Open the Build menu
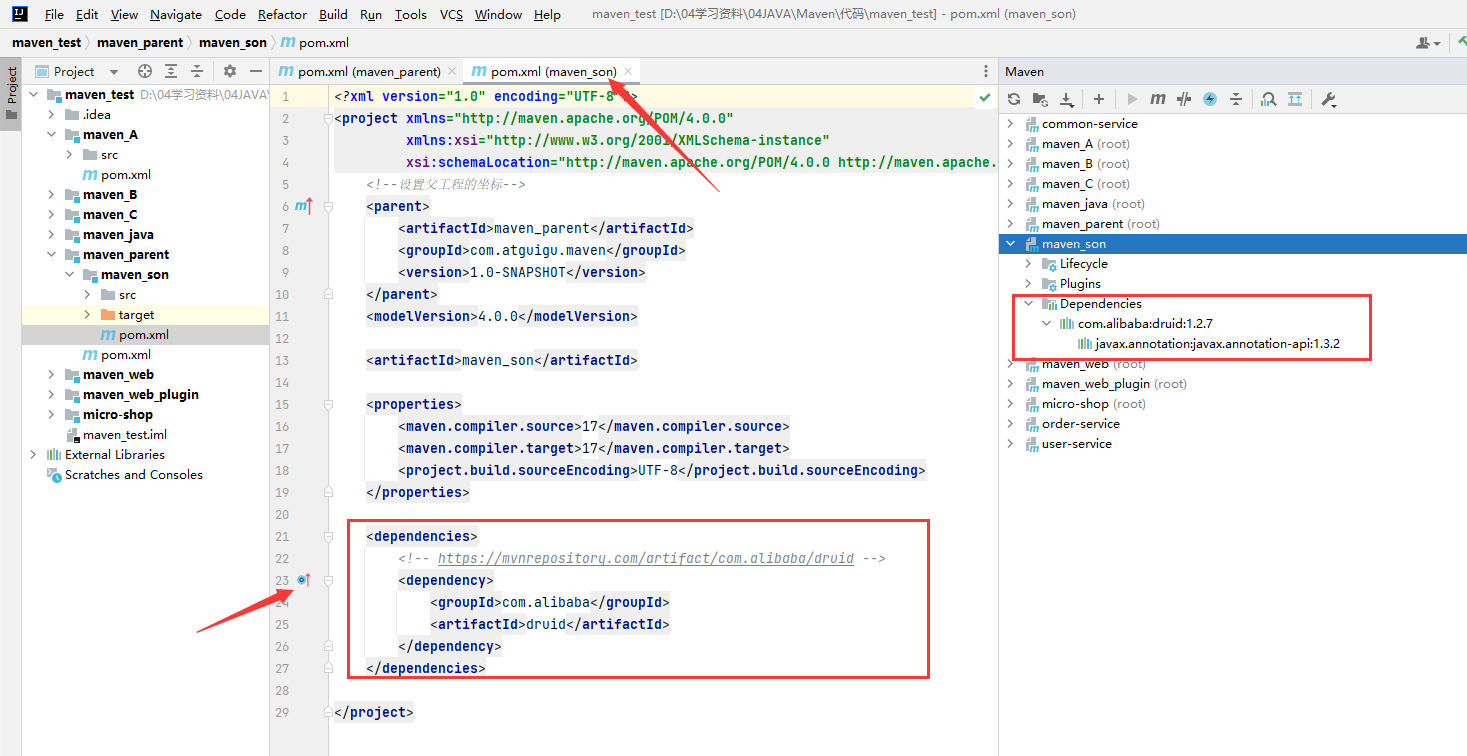This screenshot has height=756, width=1467. pos(333,14)
